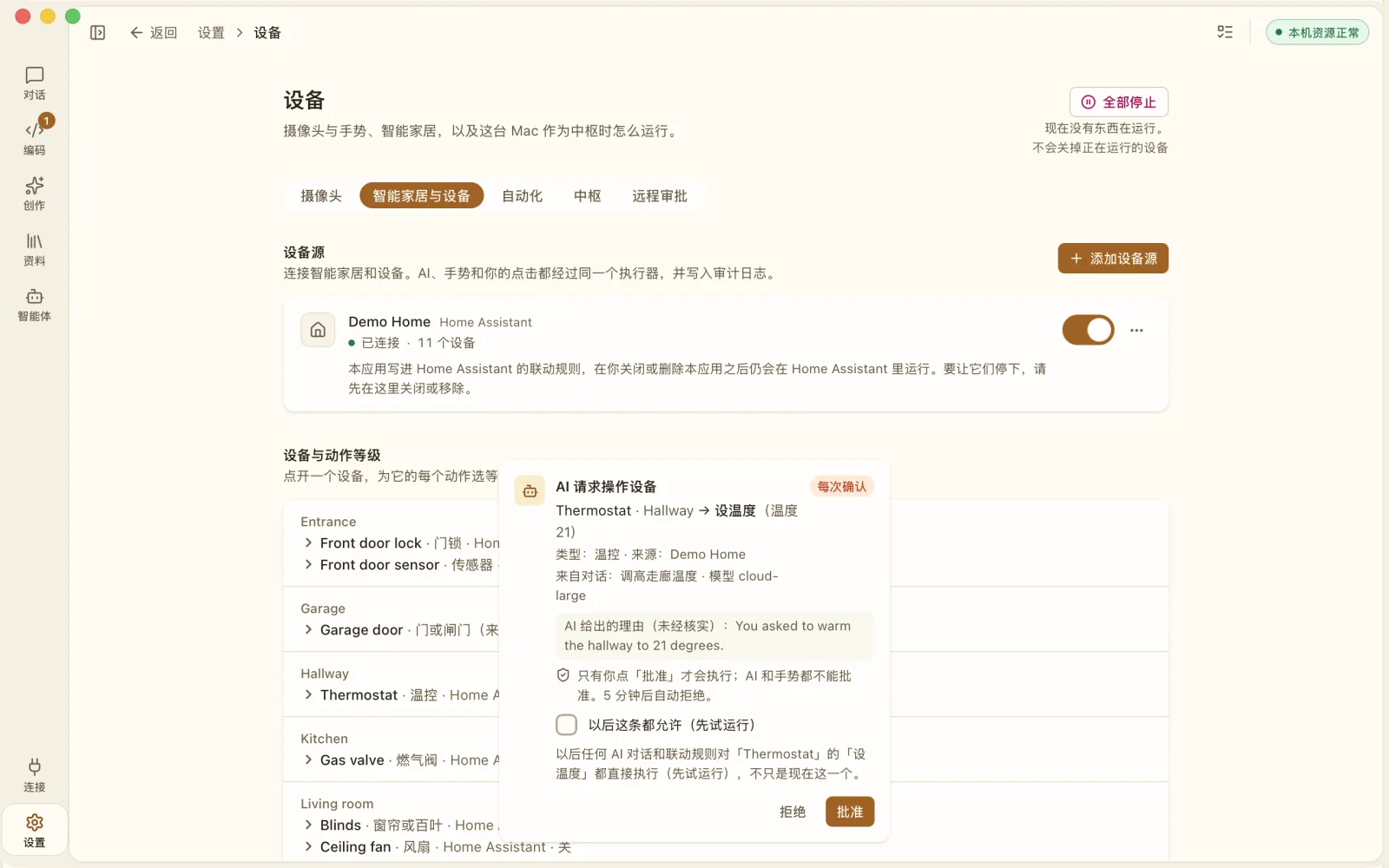Open the 编码 coding sidebar icon
The image size is (1389, 868).
pyautogui.click(x=34, y=138)
